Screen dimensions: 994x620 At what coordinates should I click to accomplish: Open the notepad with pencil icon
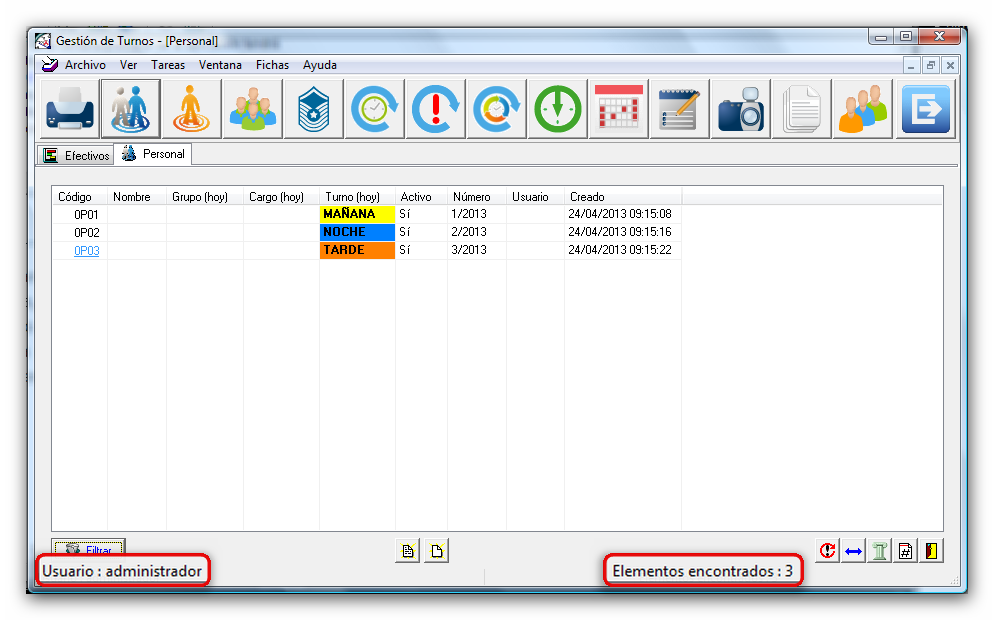(679, 109)
